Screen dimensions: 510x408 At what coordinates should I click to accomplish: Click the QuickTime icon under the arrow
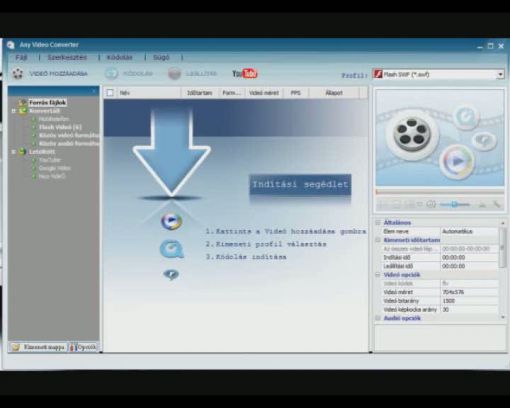click(x=172, y=249)
